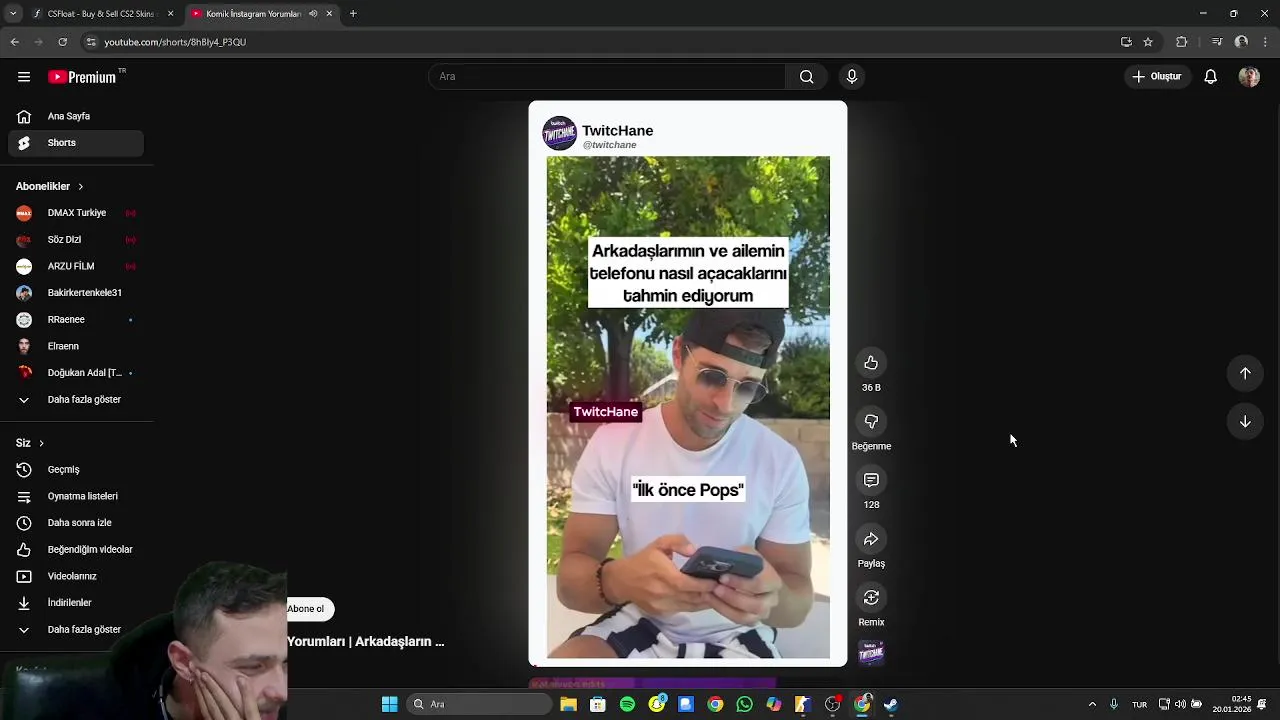Open the tab search dropdown arrow

[12, 14]
